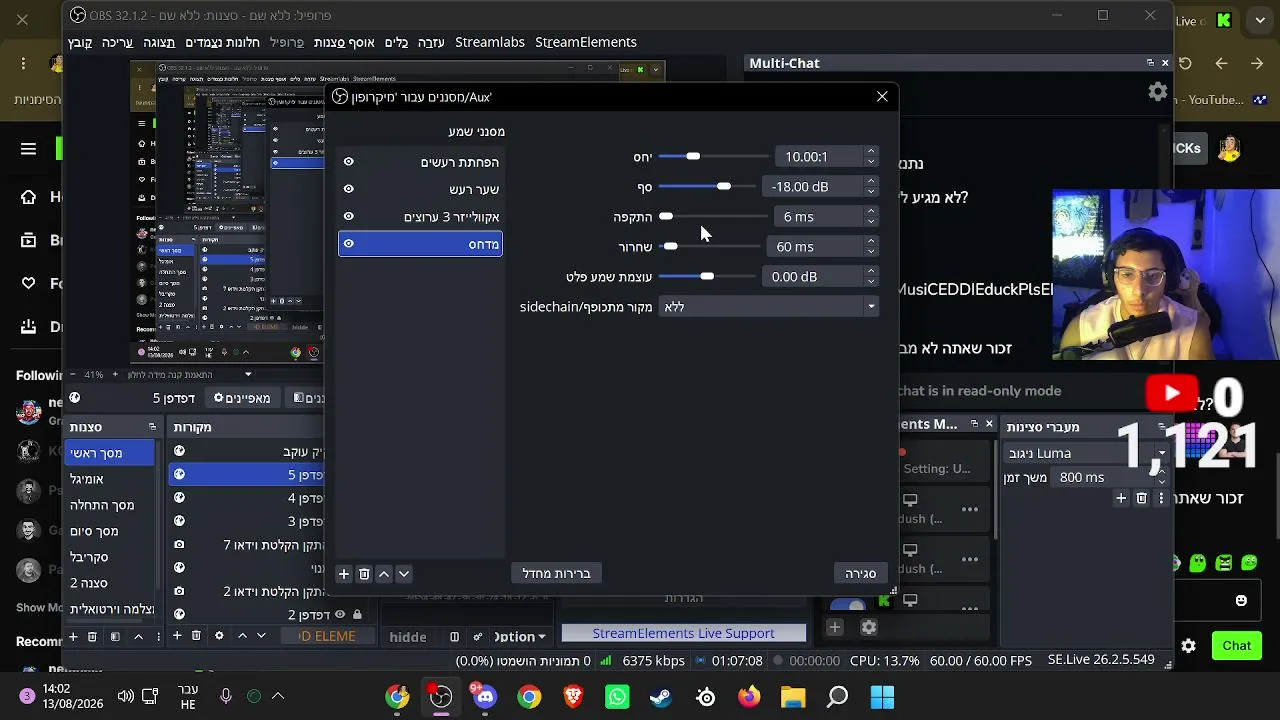The width and height of the screenshot is (1280, 720).
Task: Open WhatsApp from the taskbar
Action: [x=617, y=697]
